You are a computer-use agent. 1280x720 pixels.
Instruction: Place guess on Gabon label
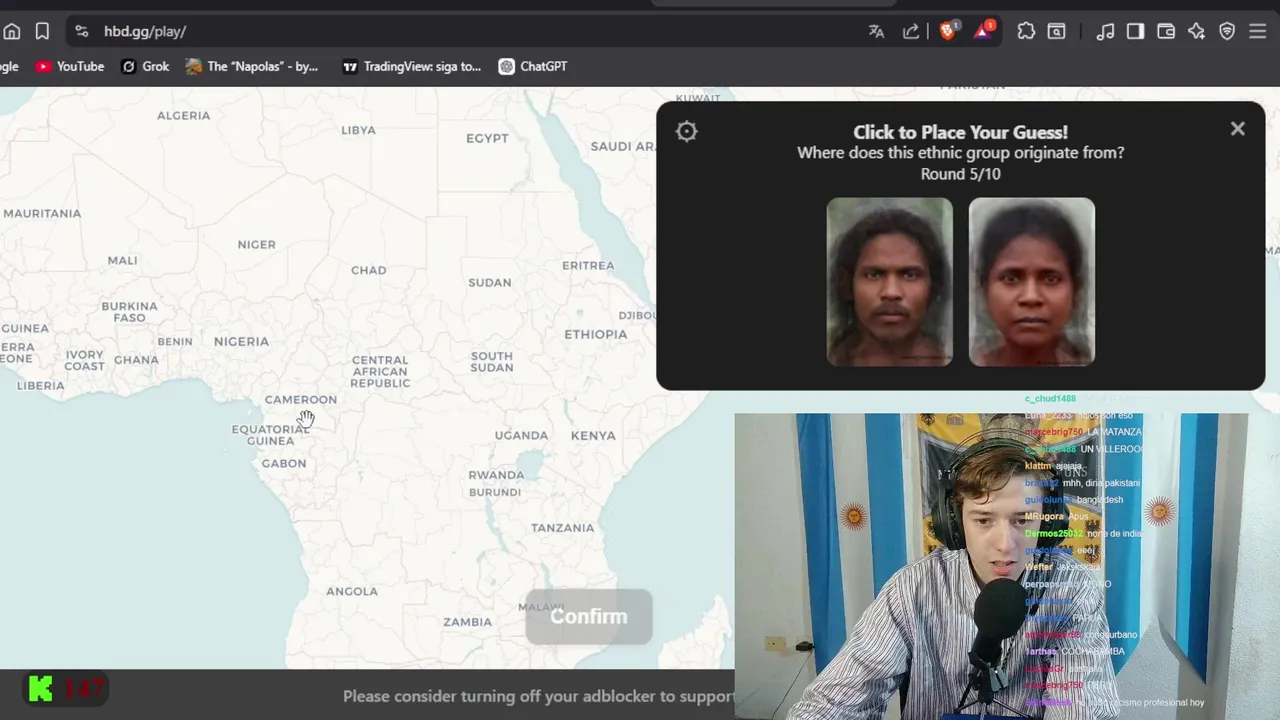click(x=284, y=463)
